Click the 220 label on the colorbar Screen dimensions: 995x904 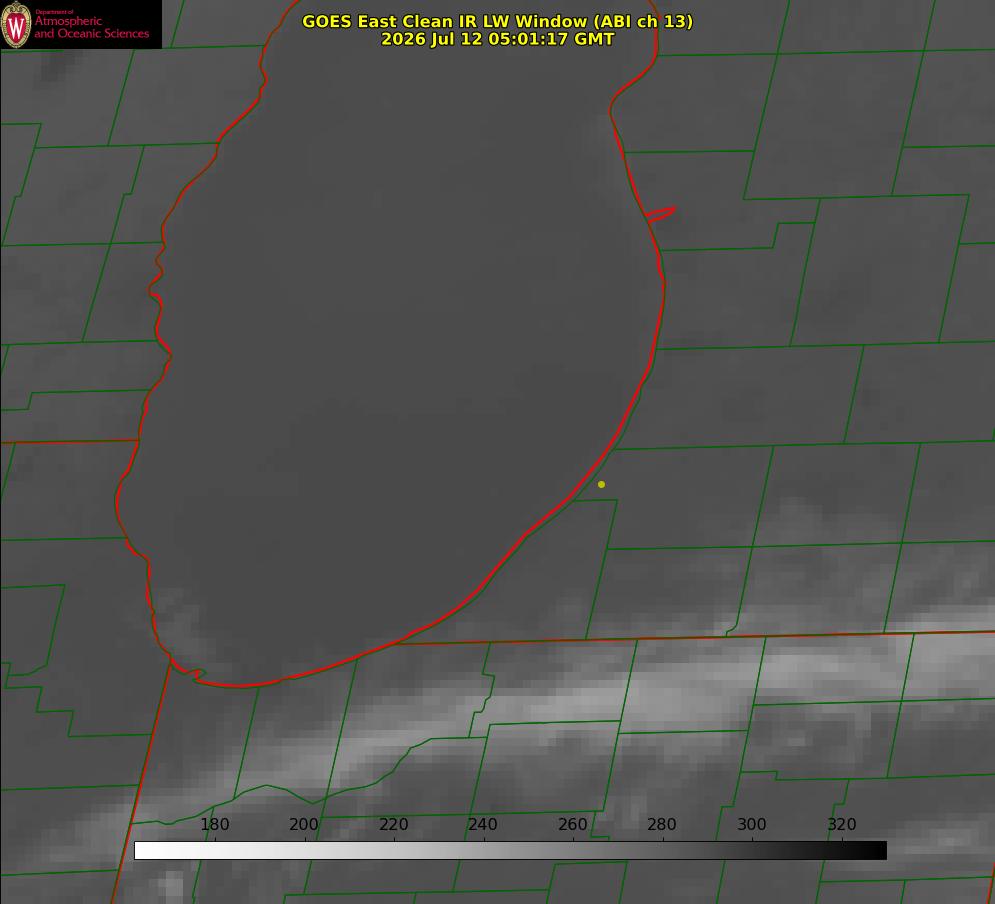393,824
